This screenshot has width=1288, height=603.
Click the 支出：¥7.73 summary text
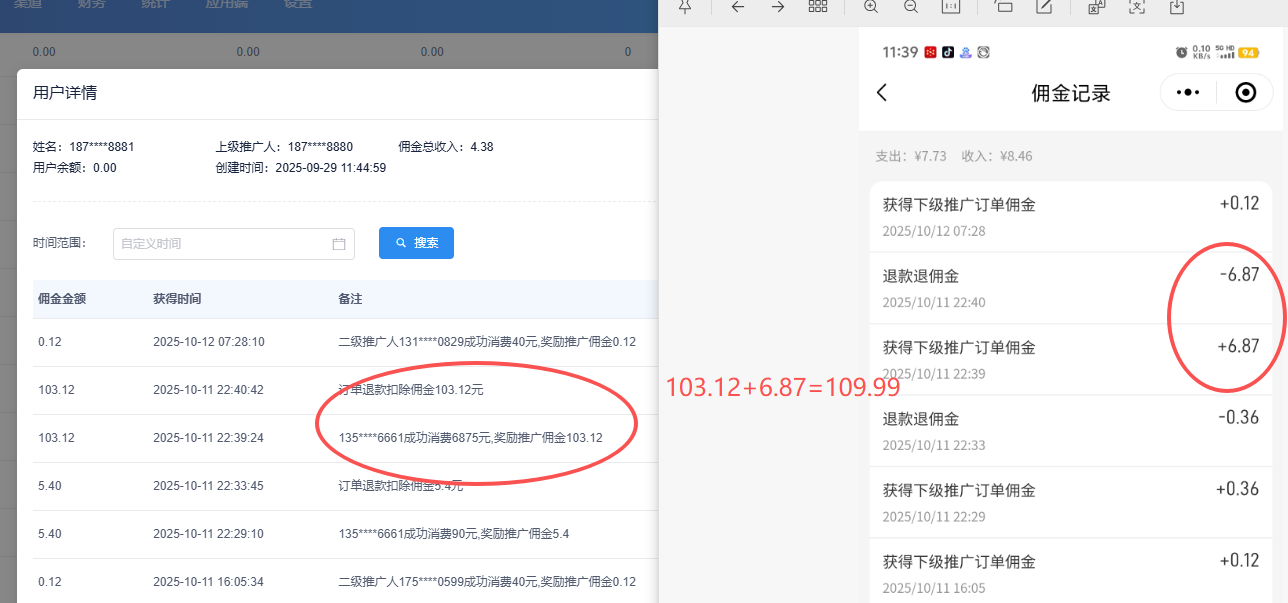tap(911, 157)
